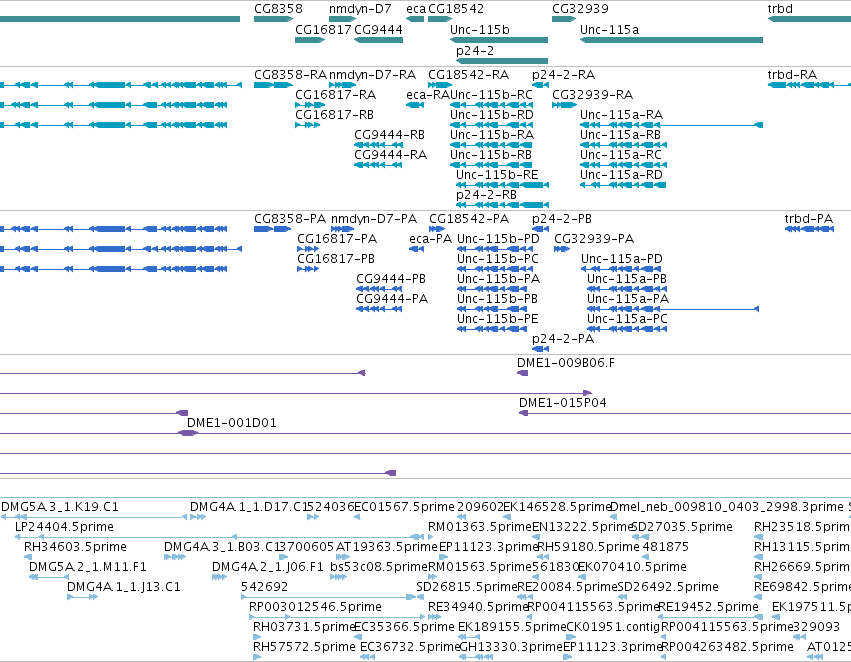The height and width of the screenshot is (662, 851).
Task: Open the CG16817 gene feature
Action: 310,40
